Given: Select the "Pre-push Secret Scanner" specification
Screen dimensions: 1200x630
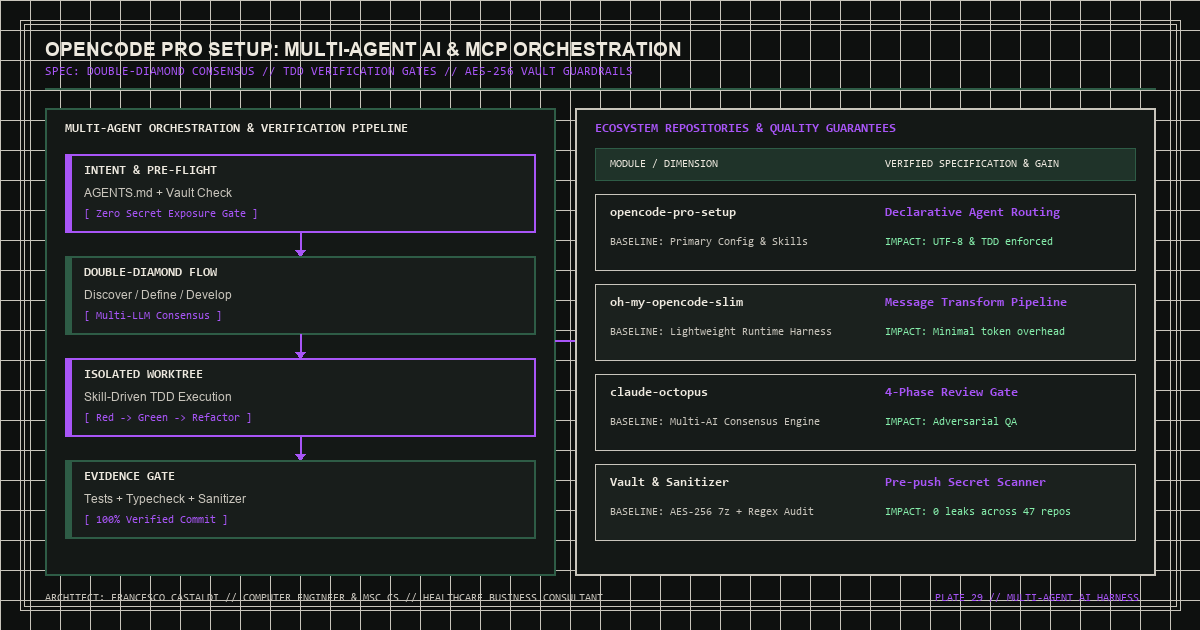Looking at the screenshot, I should [965, 482].
